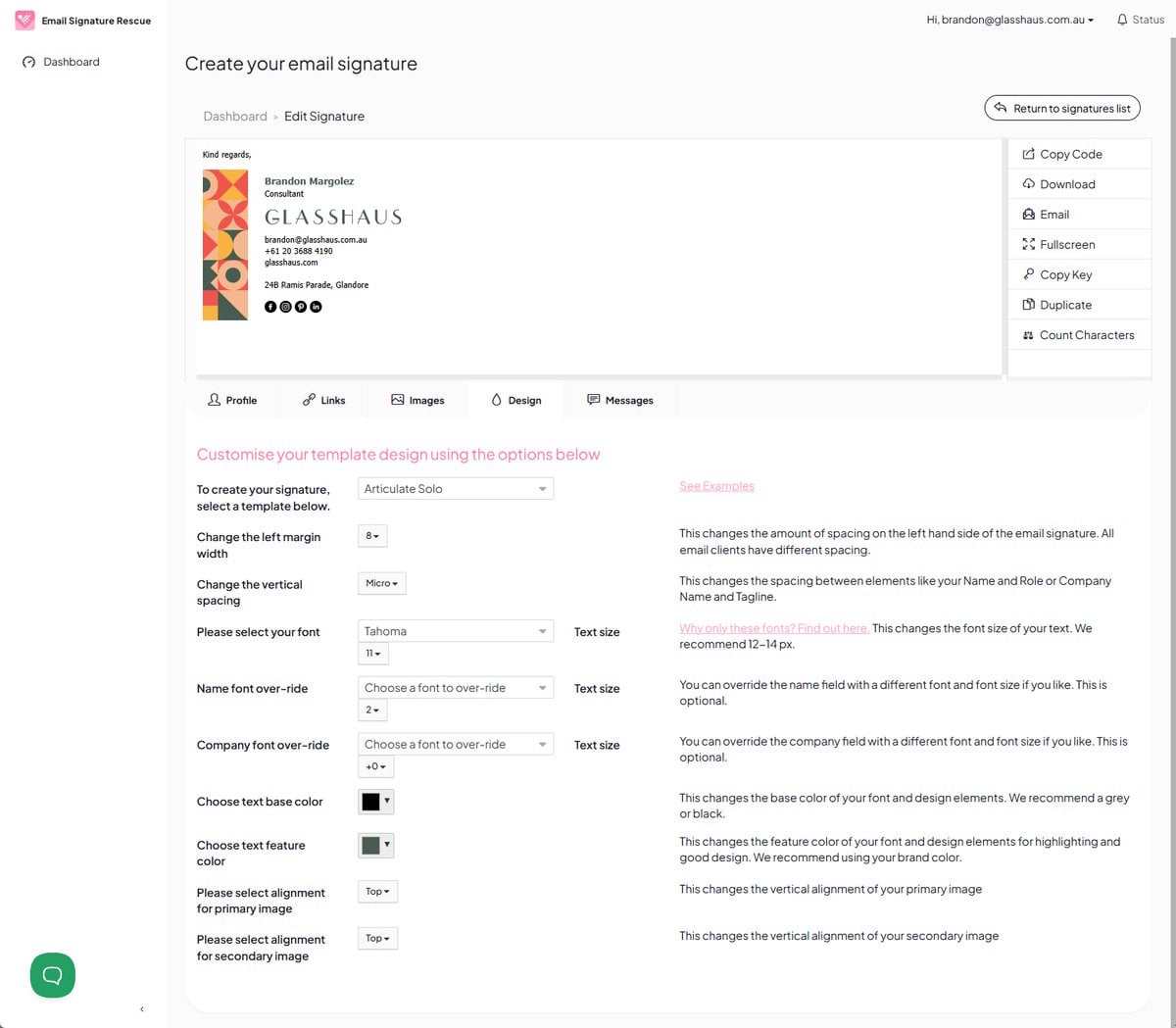This screenshot has width=1176, height=1028.
Task: Click Instagram icon in signature preview
Action: pos(285,307)
